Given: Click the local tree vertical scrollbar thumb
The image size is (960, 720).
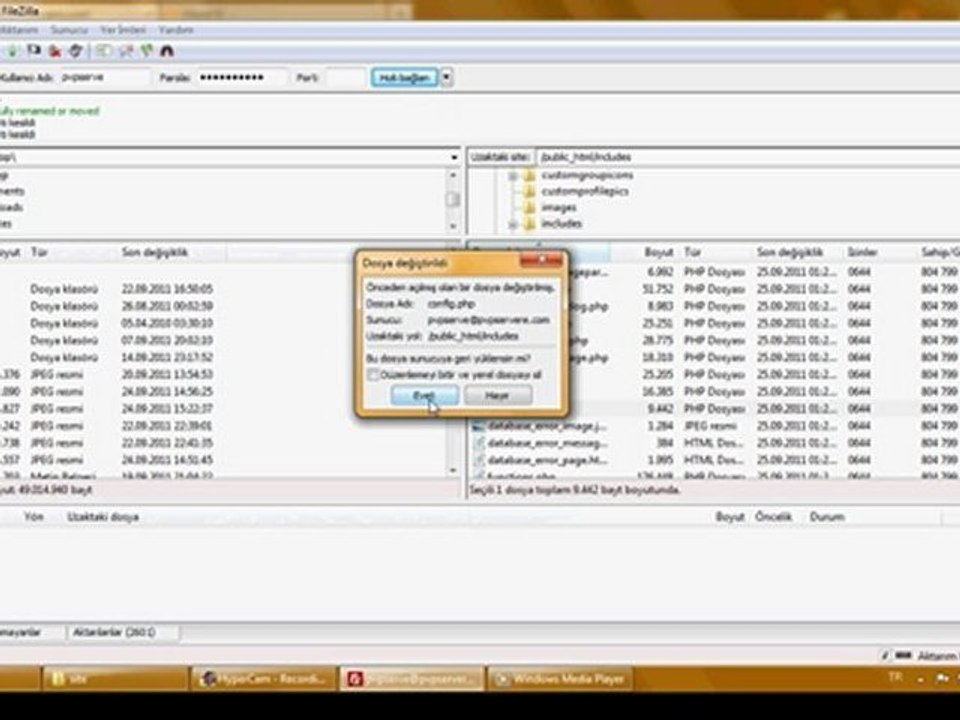Looking at the screenshot, I should (x=453, y=199).
